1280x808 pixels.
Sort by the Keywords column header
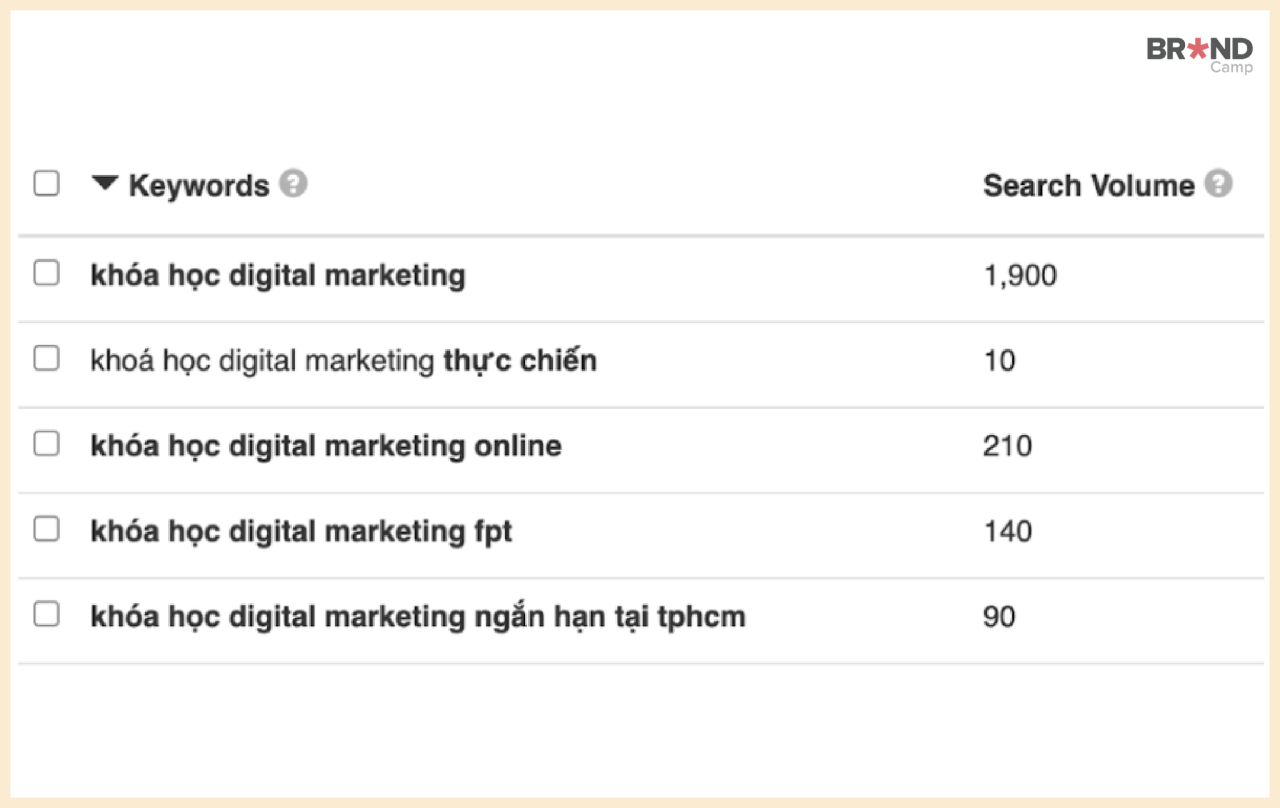pyautogui.click(x=199, y=186)
